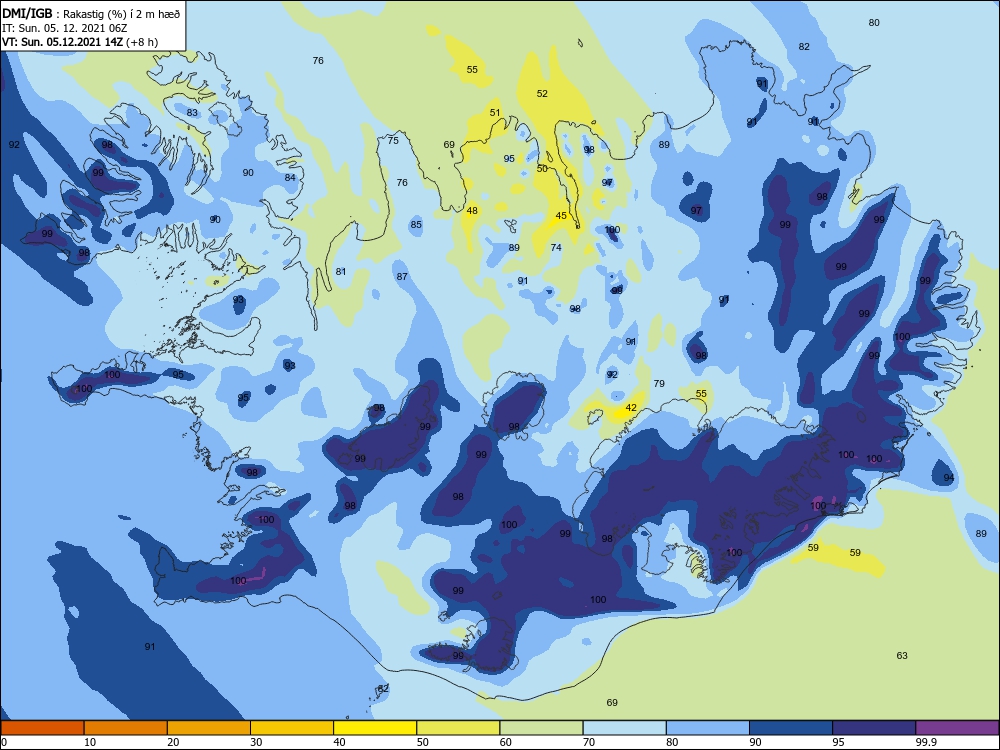This screenshot has width=1000, height=750.
Task: Select the map value 84
Action: (290, 177)
